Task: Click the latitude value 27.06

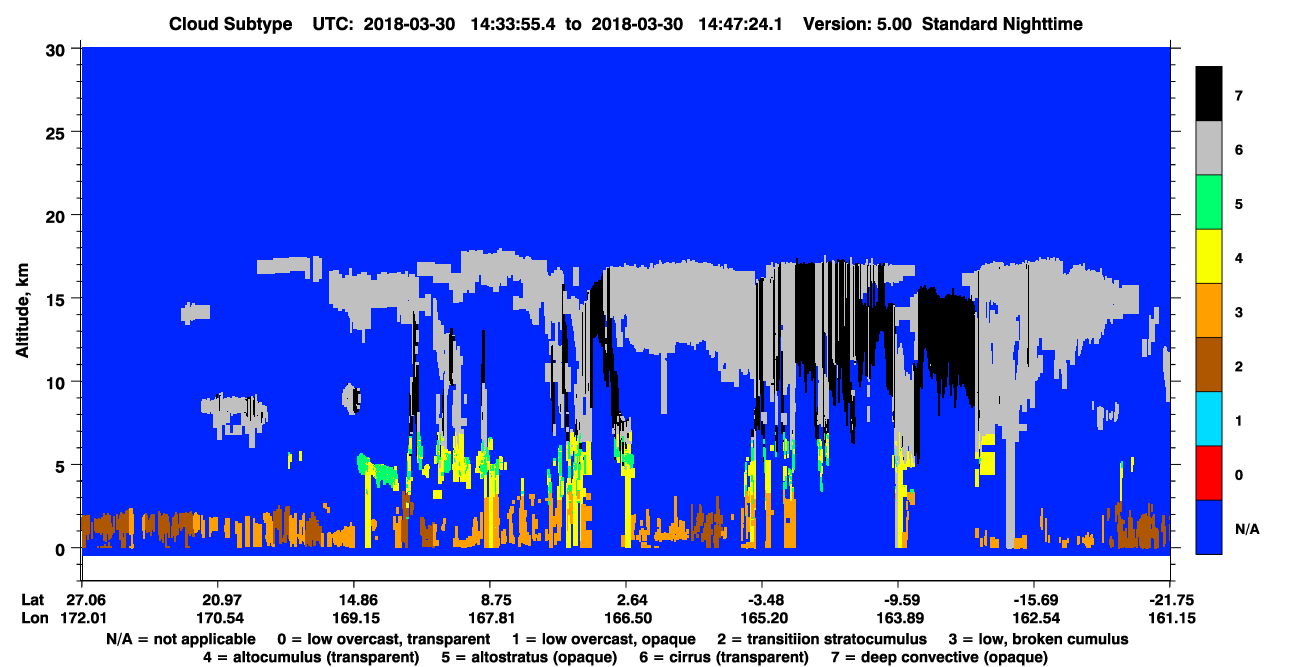Action: point(81,600)
